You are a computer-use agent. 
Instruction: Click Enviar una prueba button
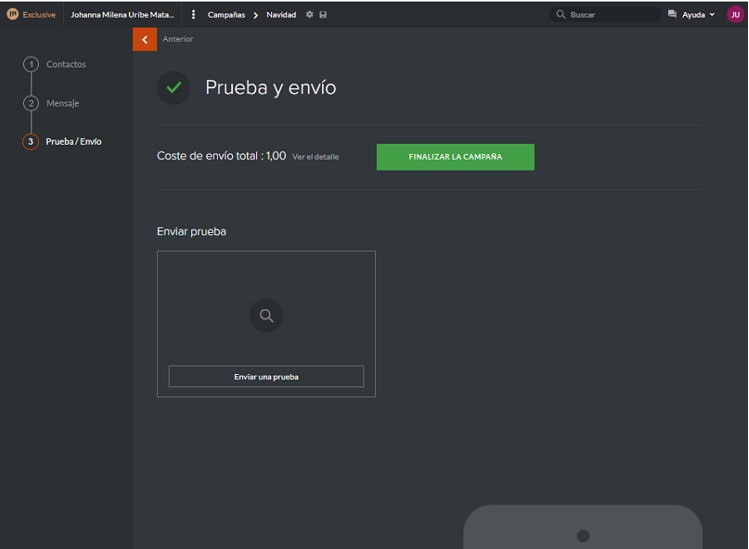click(266, 377)
